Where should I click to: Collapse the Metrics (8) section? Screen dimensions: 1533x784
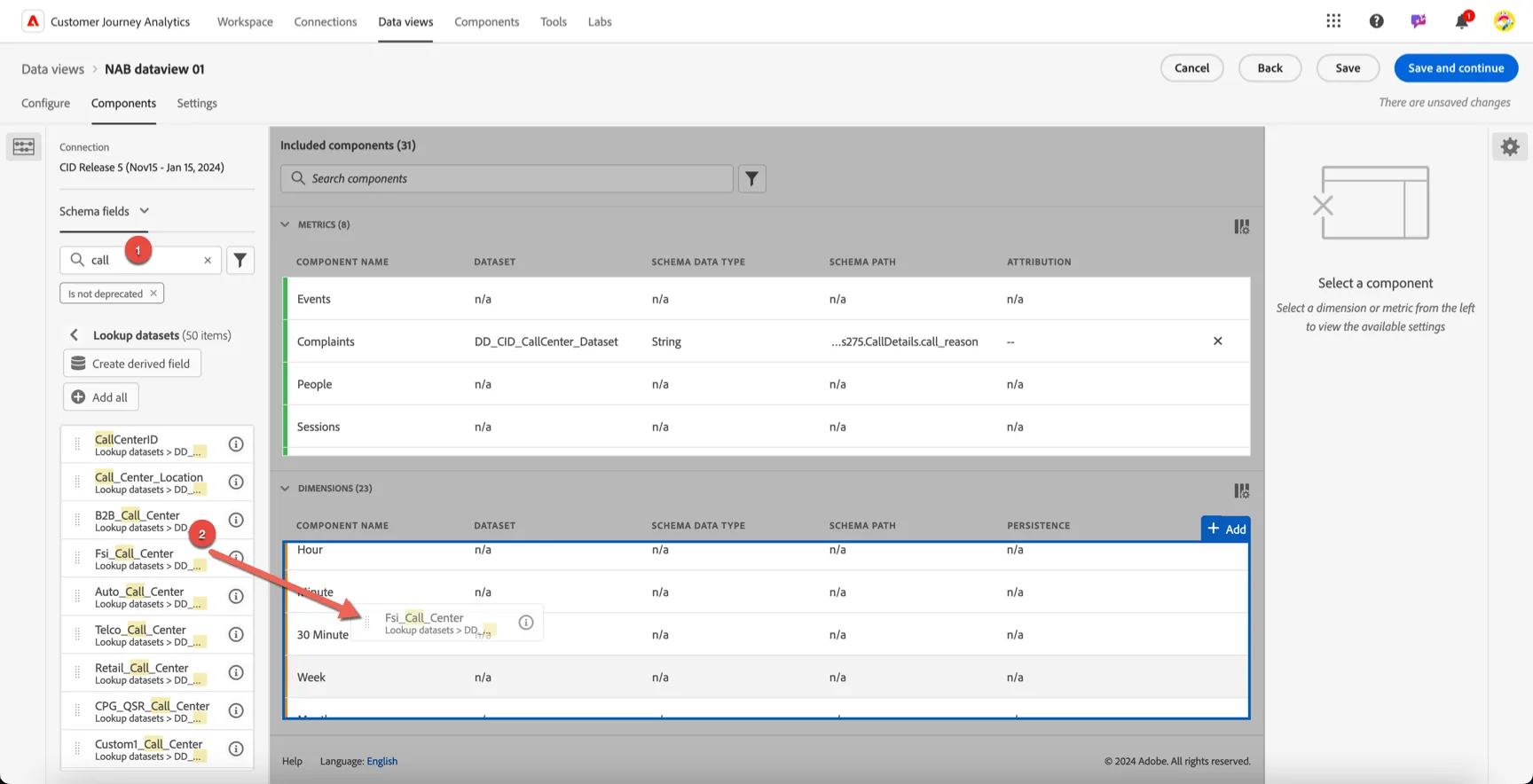(x=285, y=224)
